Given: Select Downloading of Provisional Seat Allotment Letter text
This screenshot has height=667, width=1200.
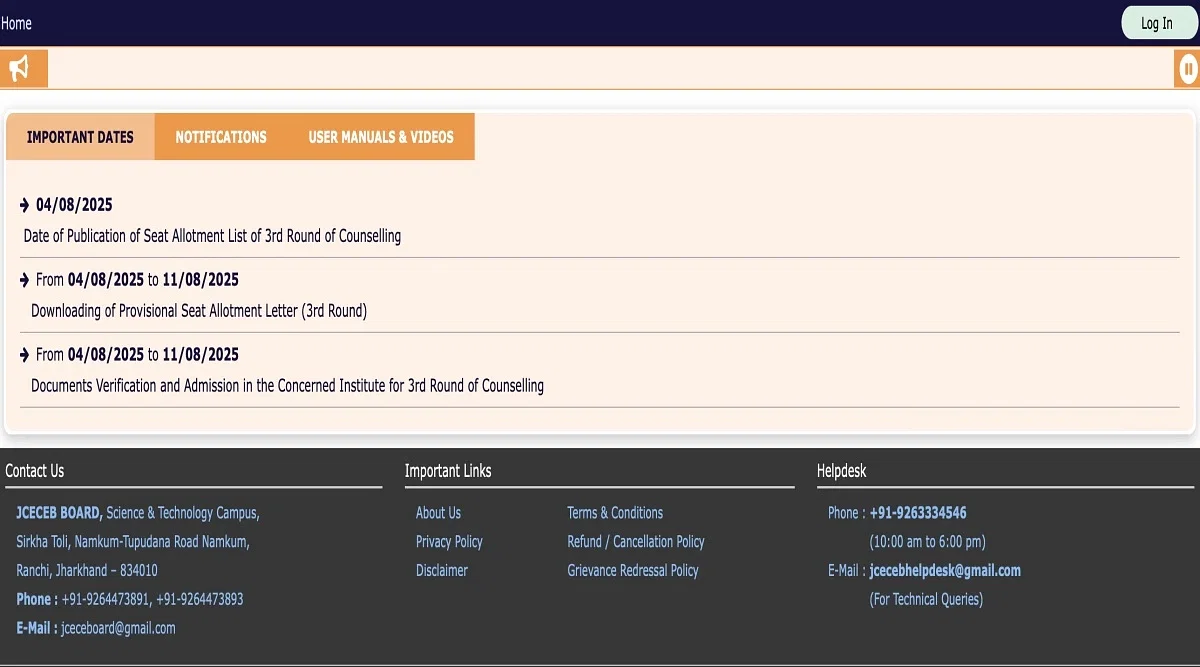Looking at the screenshot, I should (x=199, y=311).
